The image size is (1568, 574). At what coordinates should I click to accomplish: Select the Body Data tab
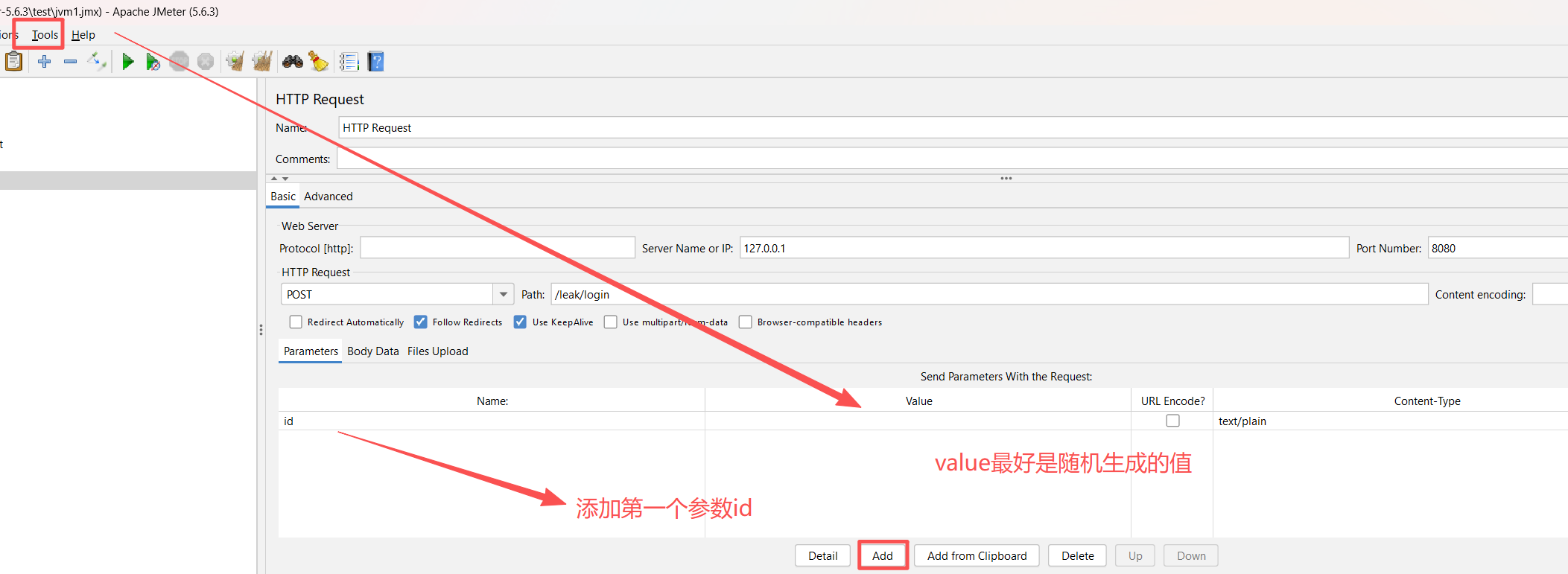[x=373, y=351]
